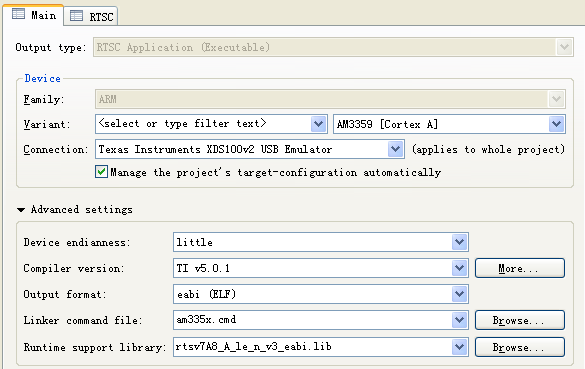The width and height of the screenshot is (585, 369).
Task: Open the Linker command file dropdown arrow
Action: pos(459,320)
